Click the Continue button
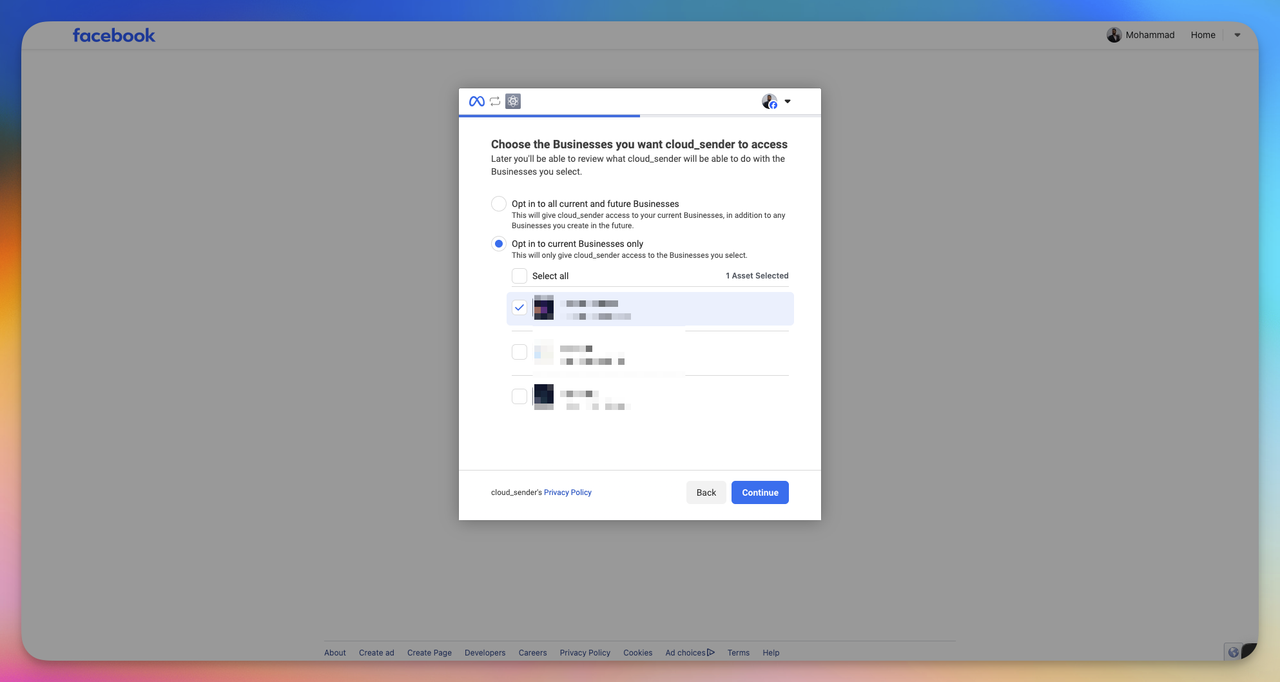Viewport: 1280px width, 682px height. [x=760, y=492]
